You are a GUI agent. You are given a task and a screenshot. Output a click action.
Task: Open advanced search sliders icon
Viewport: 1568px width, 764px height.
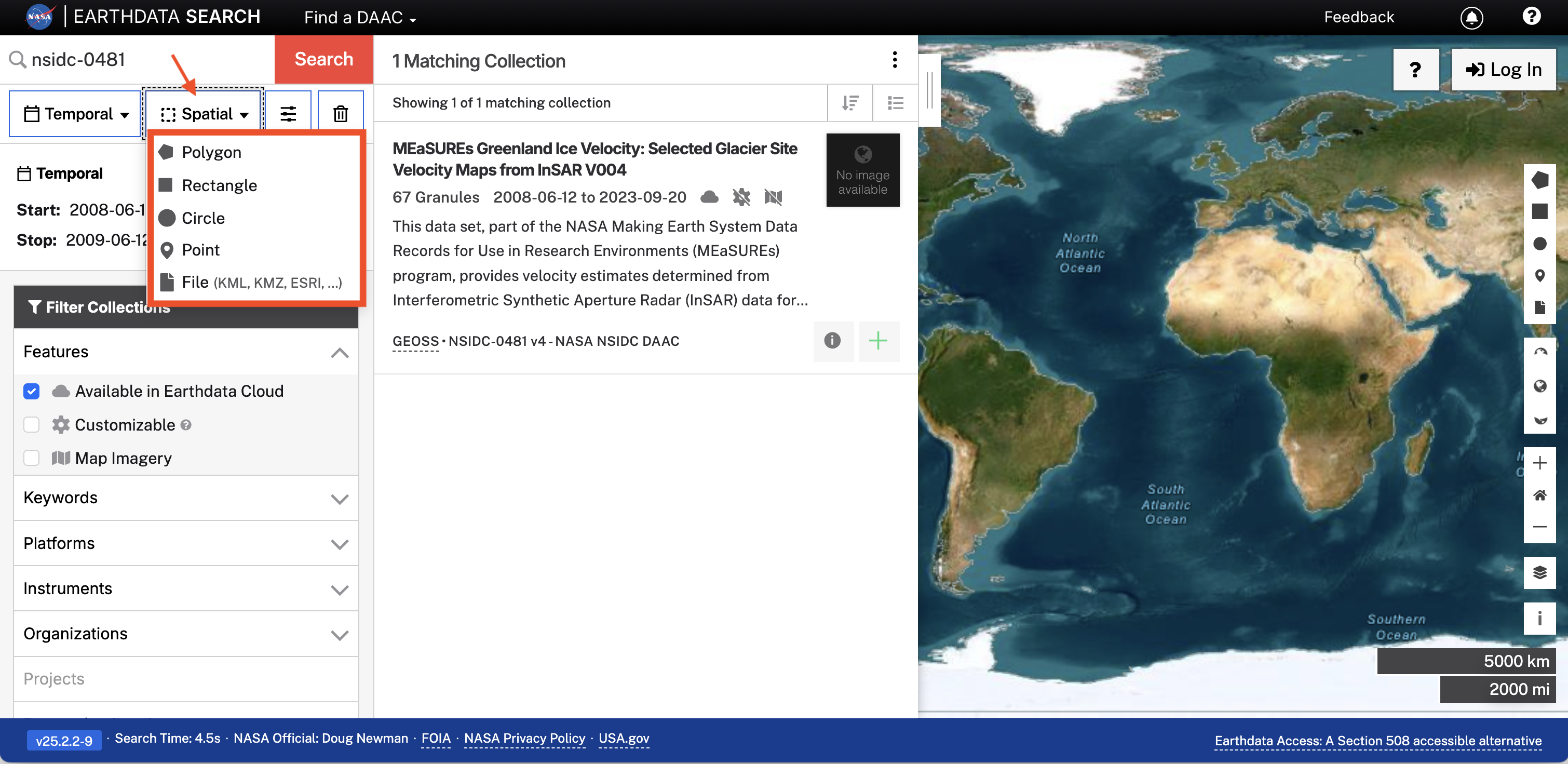[x=288, y=114]
